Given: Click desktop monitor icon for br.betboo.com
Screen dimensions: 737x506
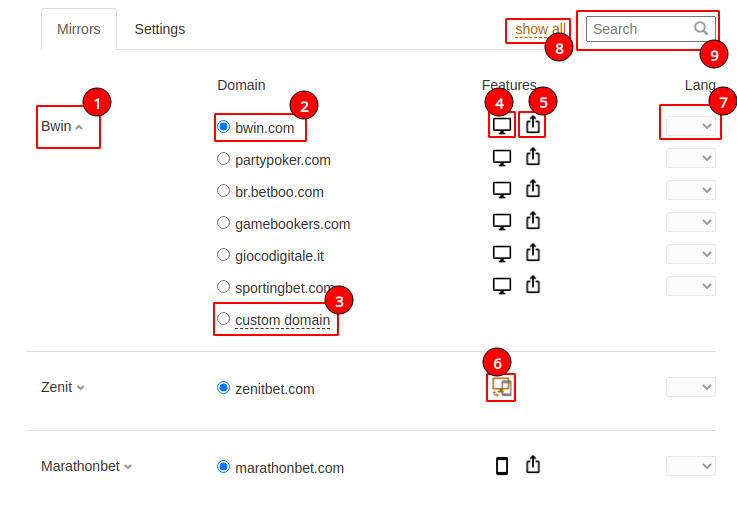Looking at the screenshot, I should point(502,190).
